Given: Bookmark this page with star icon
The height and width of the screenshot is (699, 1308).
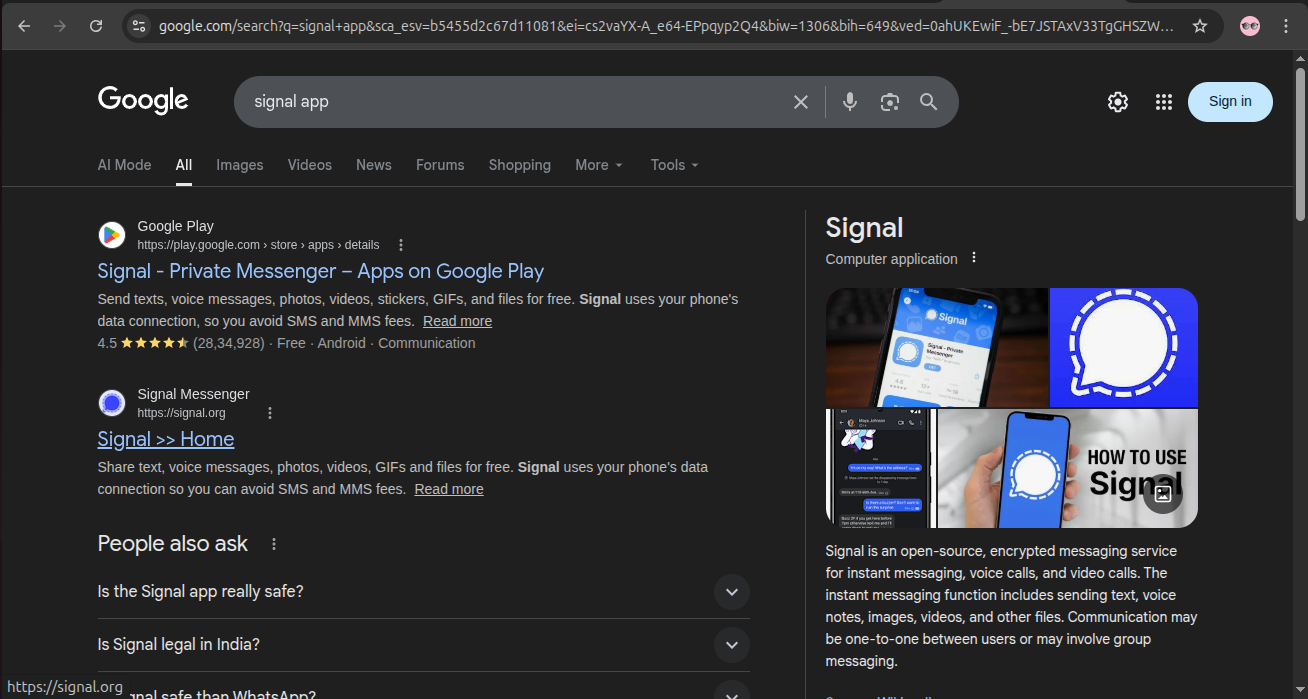Looking at the screenshot, I should tap(1200, 26).
